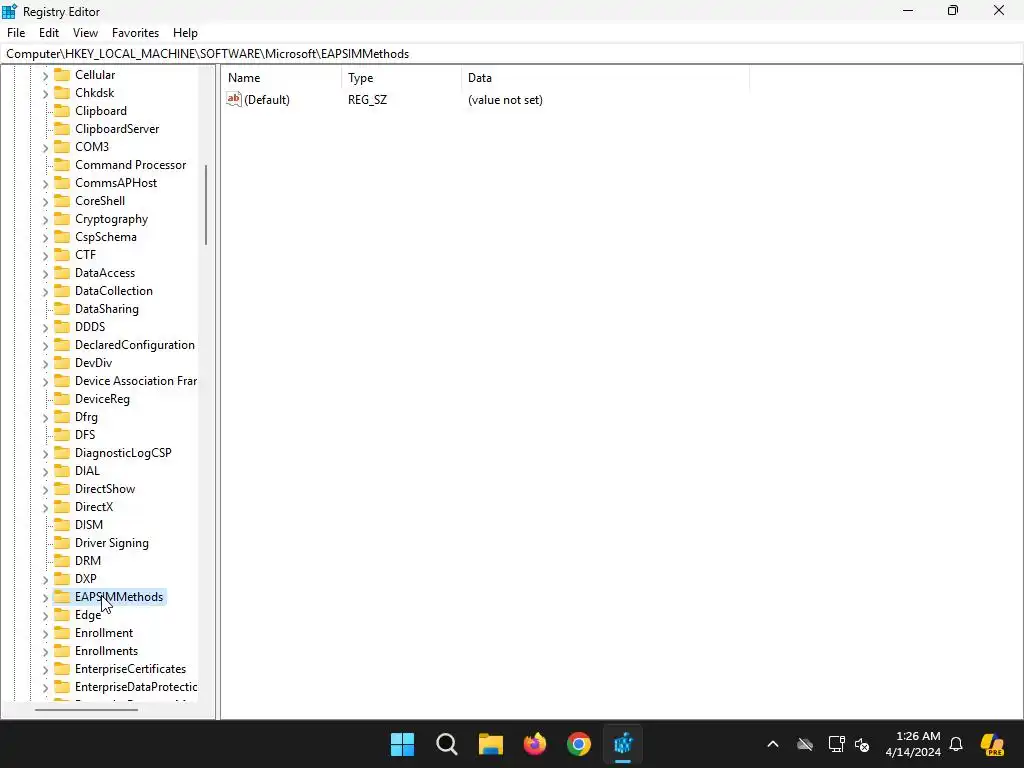Open the notification bell
Screen dimensions: 1024x768
[956, 744]
